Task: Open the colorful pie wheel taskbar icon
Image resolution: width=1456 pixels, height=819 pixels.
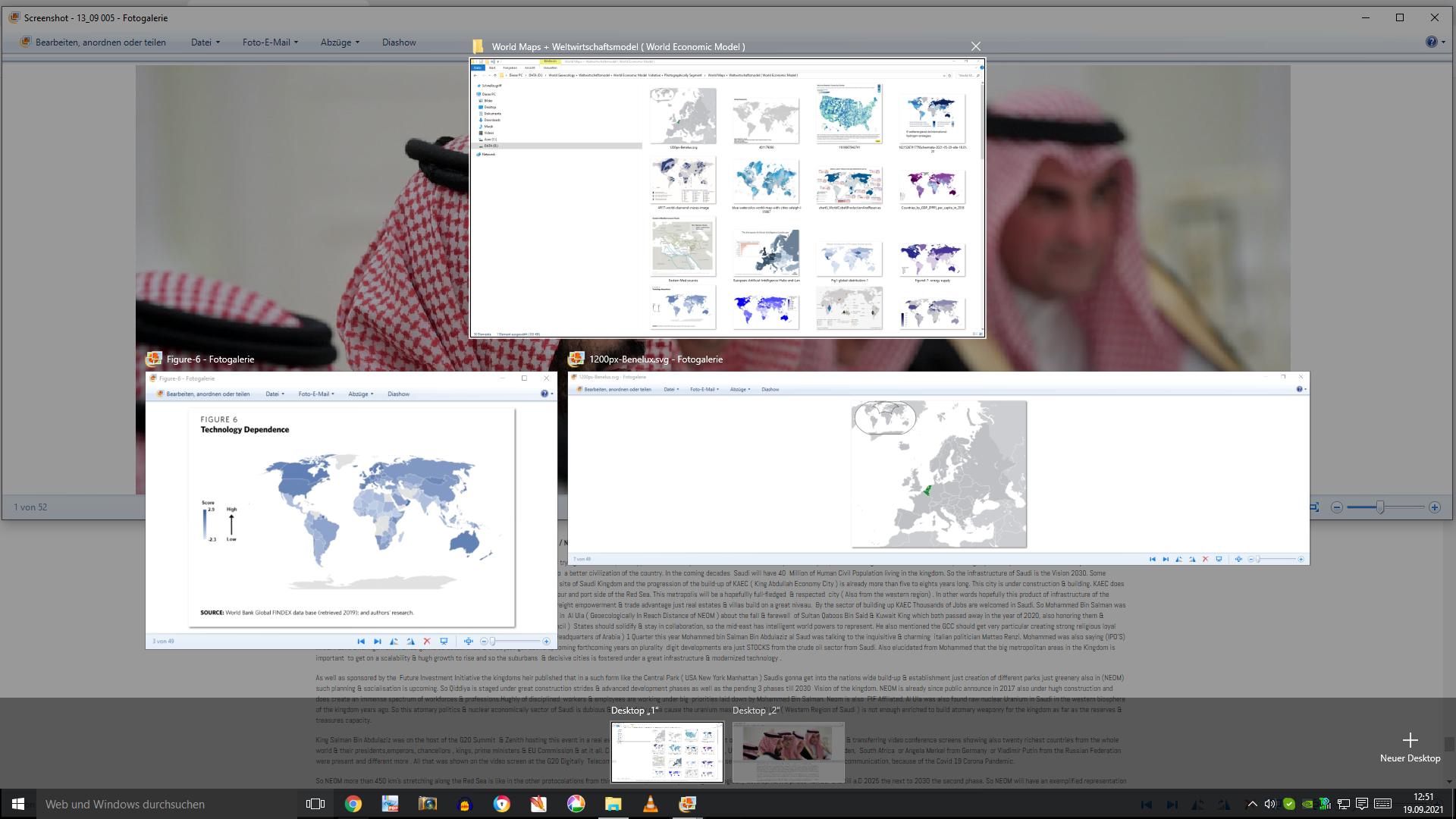Action: pyautogui.click(x=576, y=804)
